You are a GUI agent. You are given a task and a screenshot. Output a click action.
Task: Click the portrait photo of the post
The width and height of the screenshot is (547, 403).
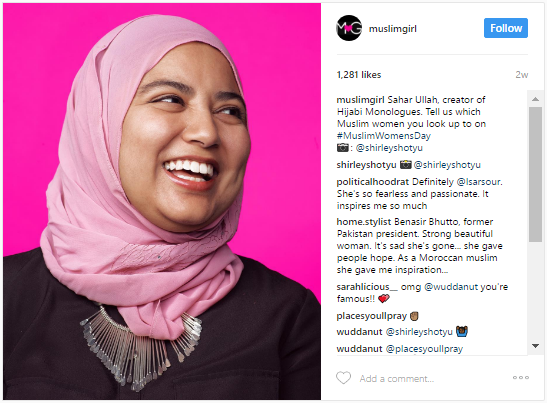pyautogui.click(x=162, y=201)
